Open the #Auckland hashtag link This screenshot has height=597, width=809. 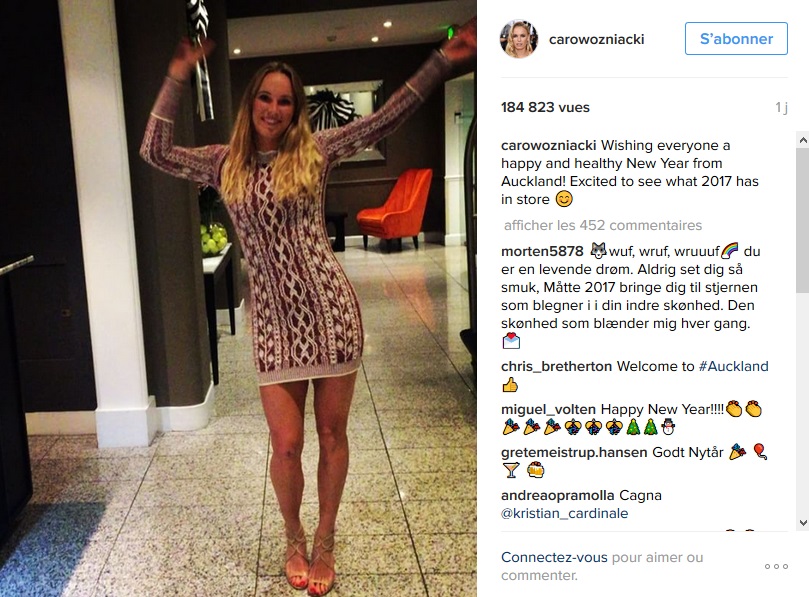click(x=733, y=366)
